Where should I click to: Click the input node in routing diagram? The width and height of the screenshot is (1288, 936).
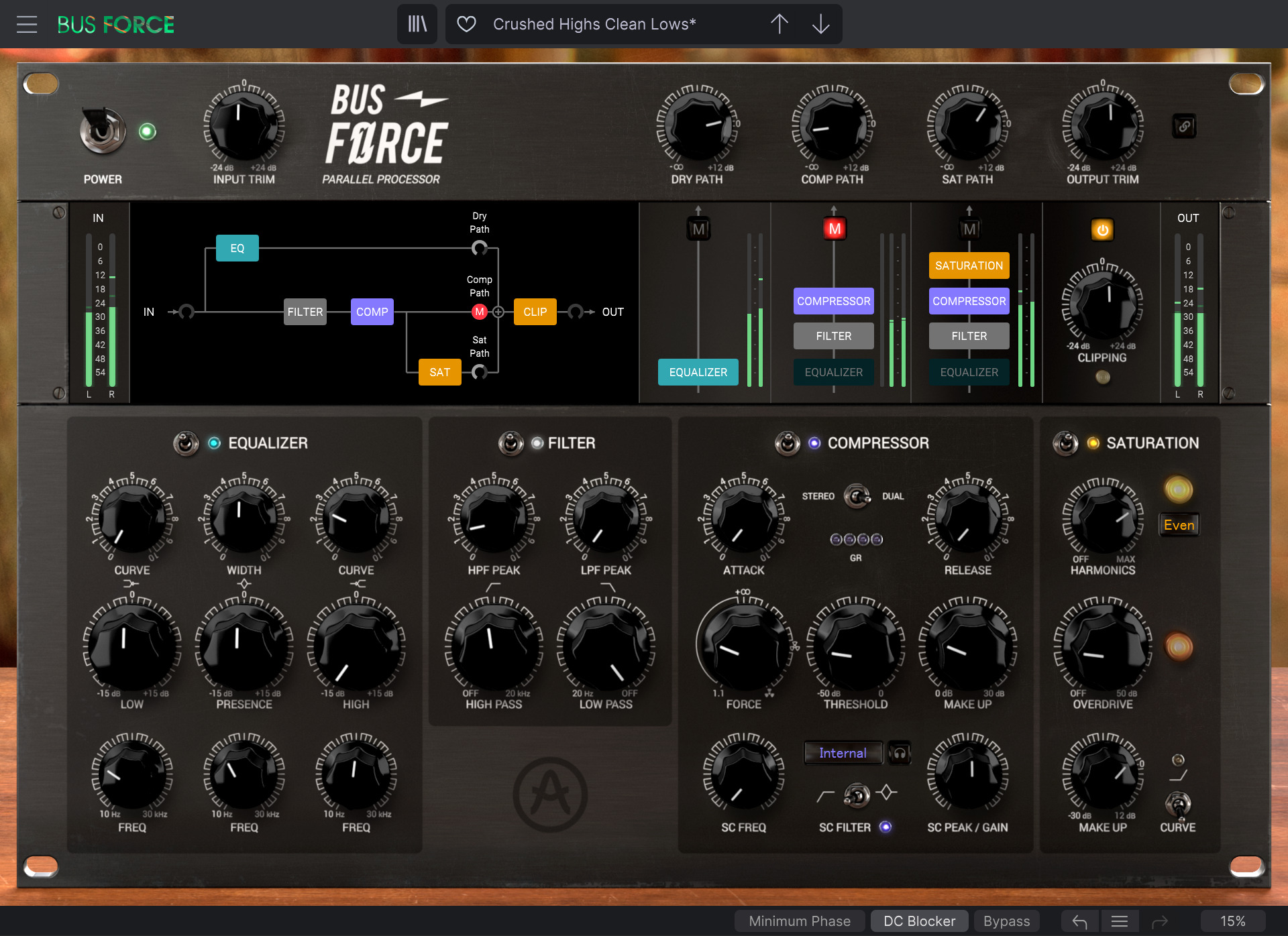186,312
